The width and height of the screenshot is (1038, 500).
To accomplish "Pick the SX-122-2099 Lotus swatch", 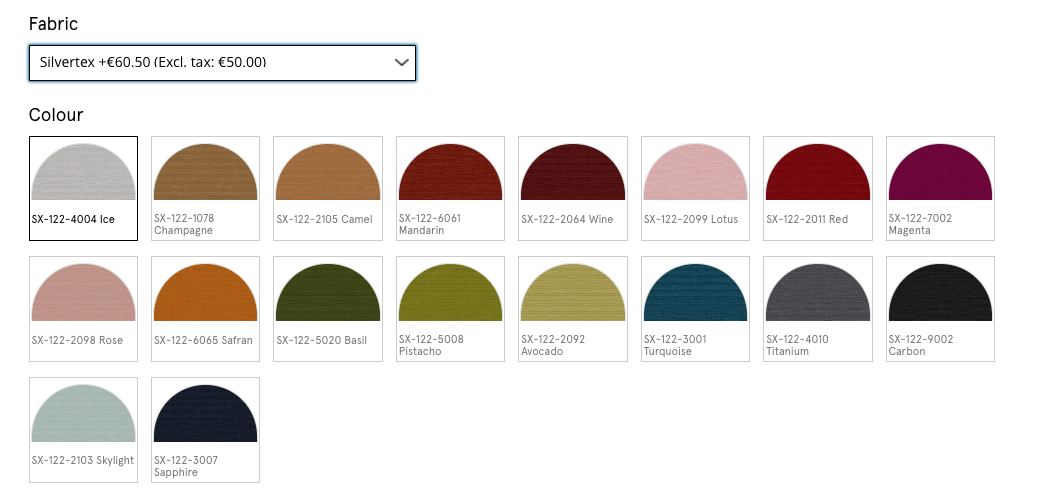I will tap(695, 189).
